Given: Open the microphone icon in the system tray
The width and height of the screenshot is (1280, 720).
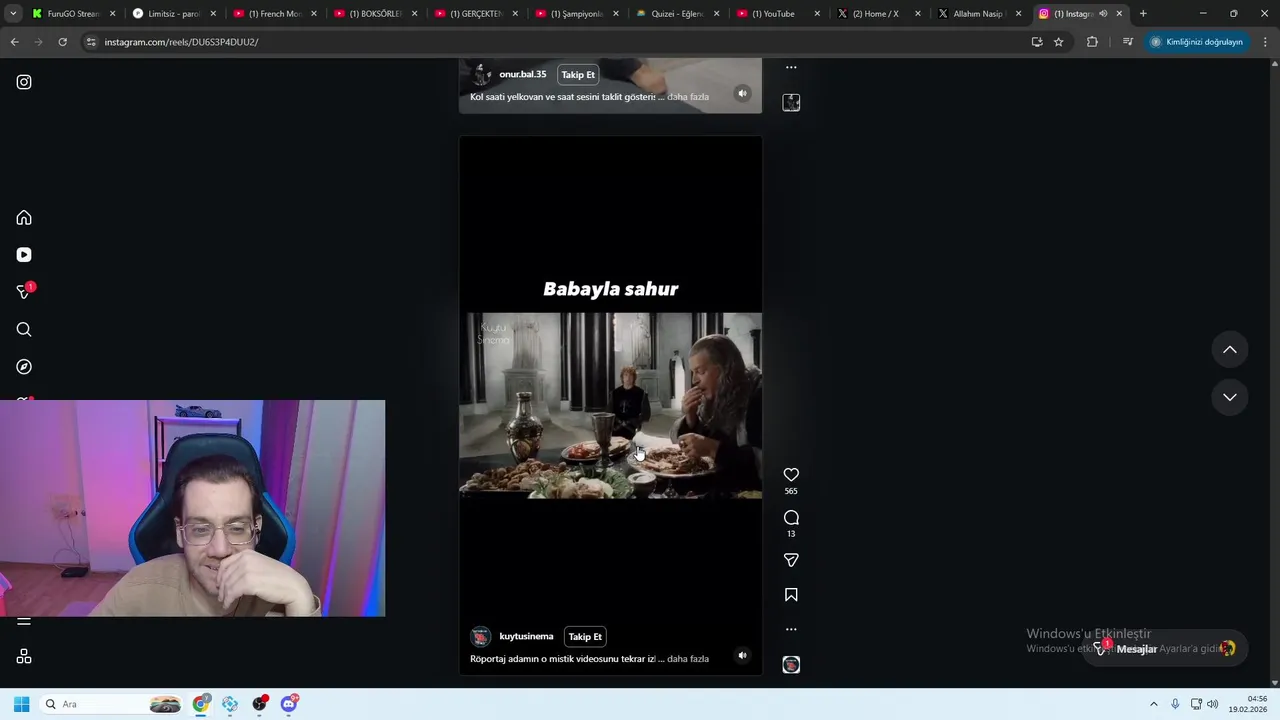Looking at the screenshot, I should 1175,704.
